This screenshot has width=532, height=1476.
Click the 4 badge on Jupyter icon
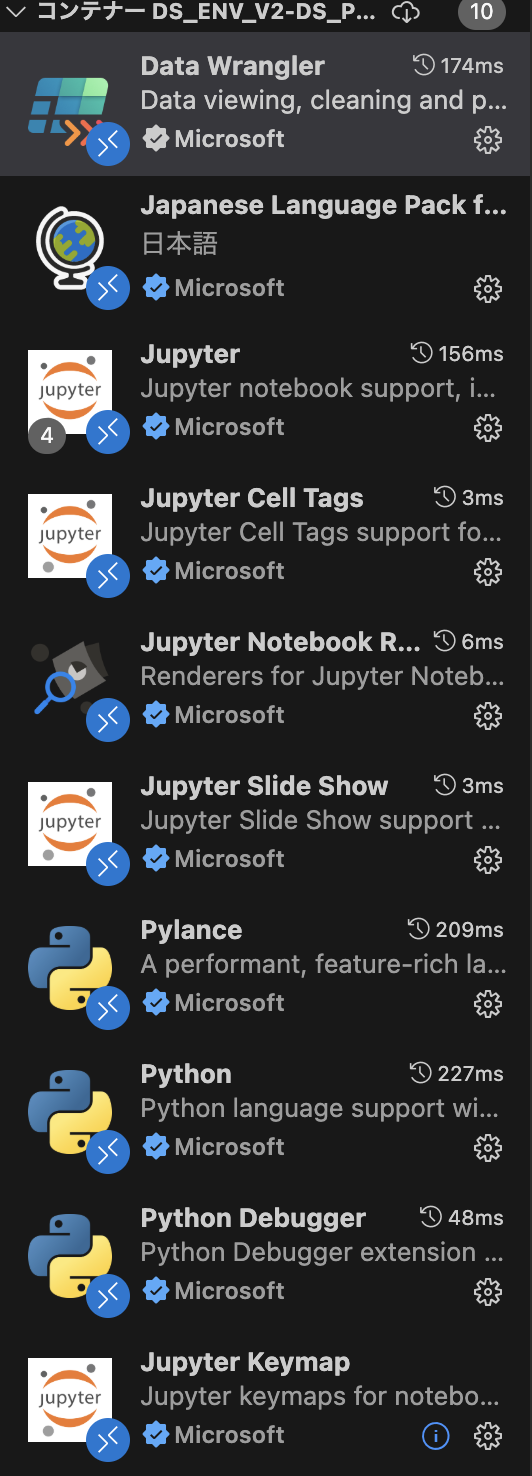(46, 436)
